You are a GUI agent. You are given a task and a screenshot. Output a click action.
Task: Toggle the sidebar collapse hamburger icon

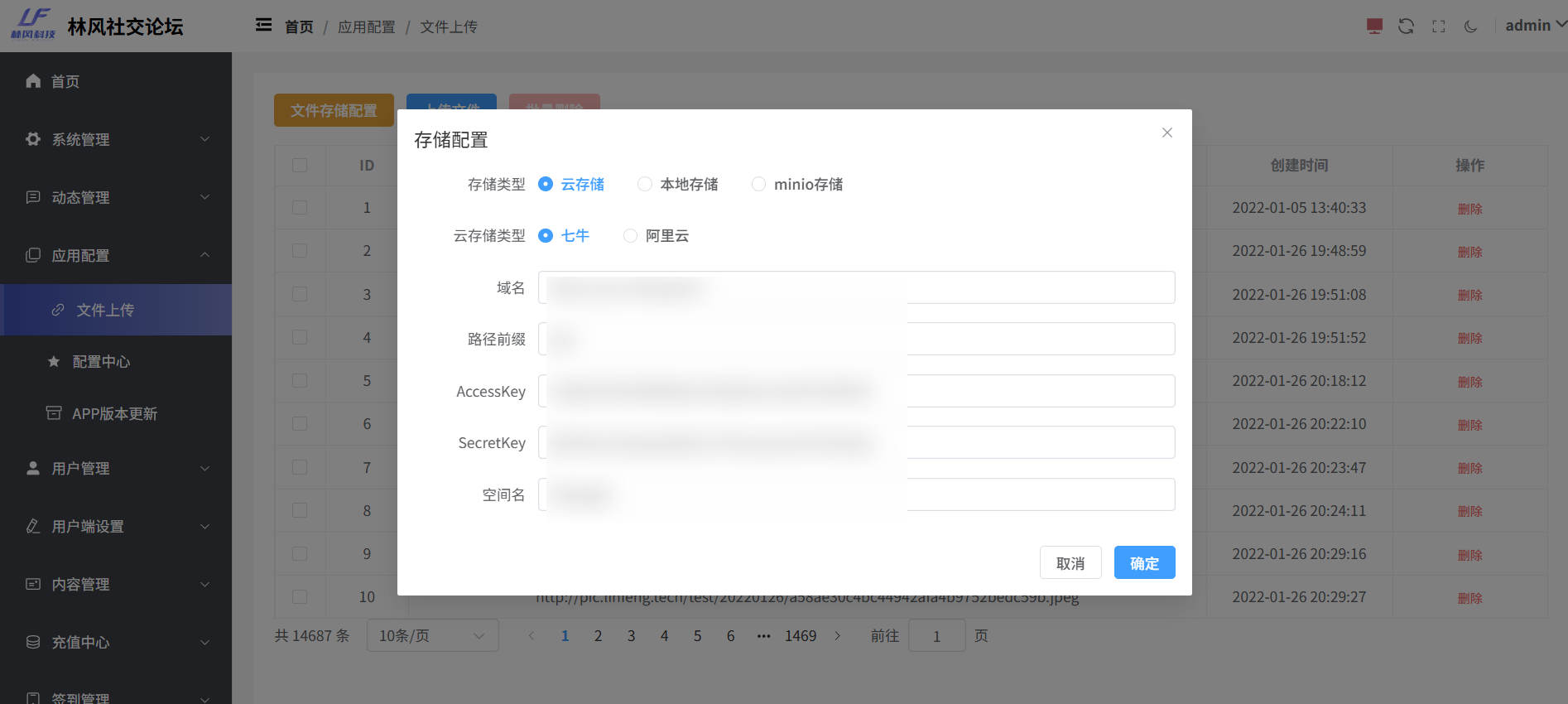263,25
